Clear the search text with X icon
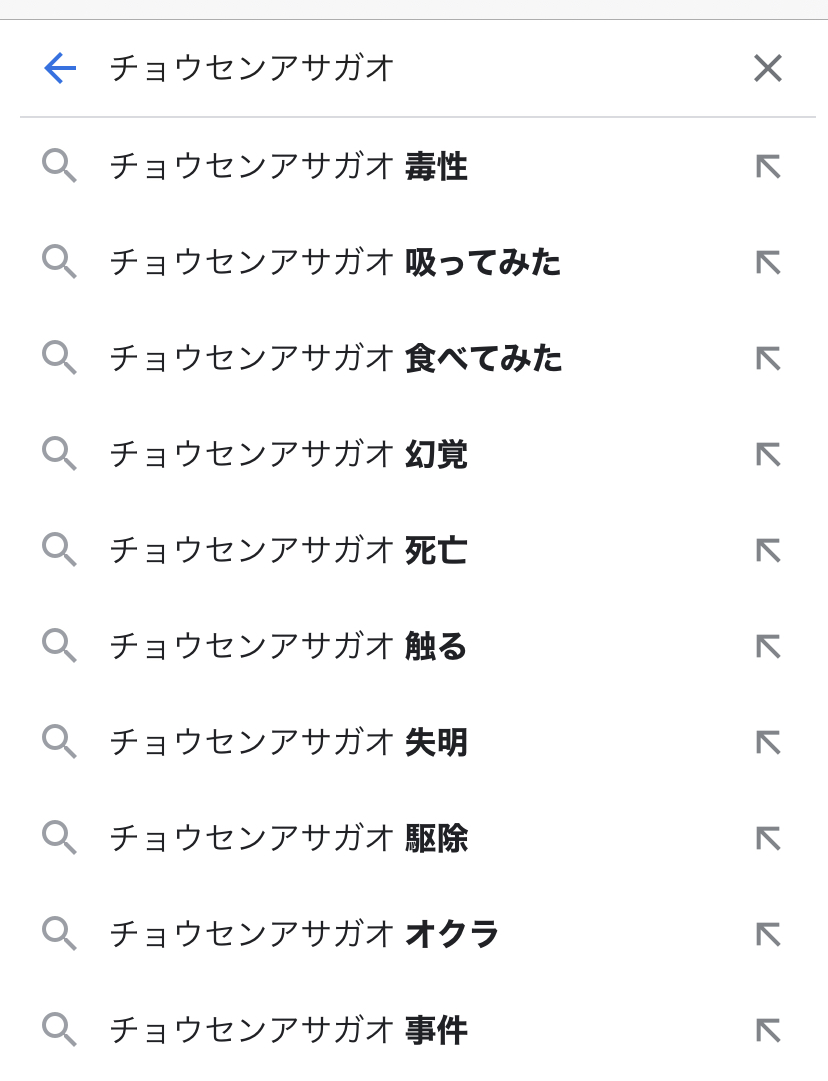Screen dimensions: 828x1081 click(x=767, y=68)
